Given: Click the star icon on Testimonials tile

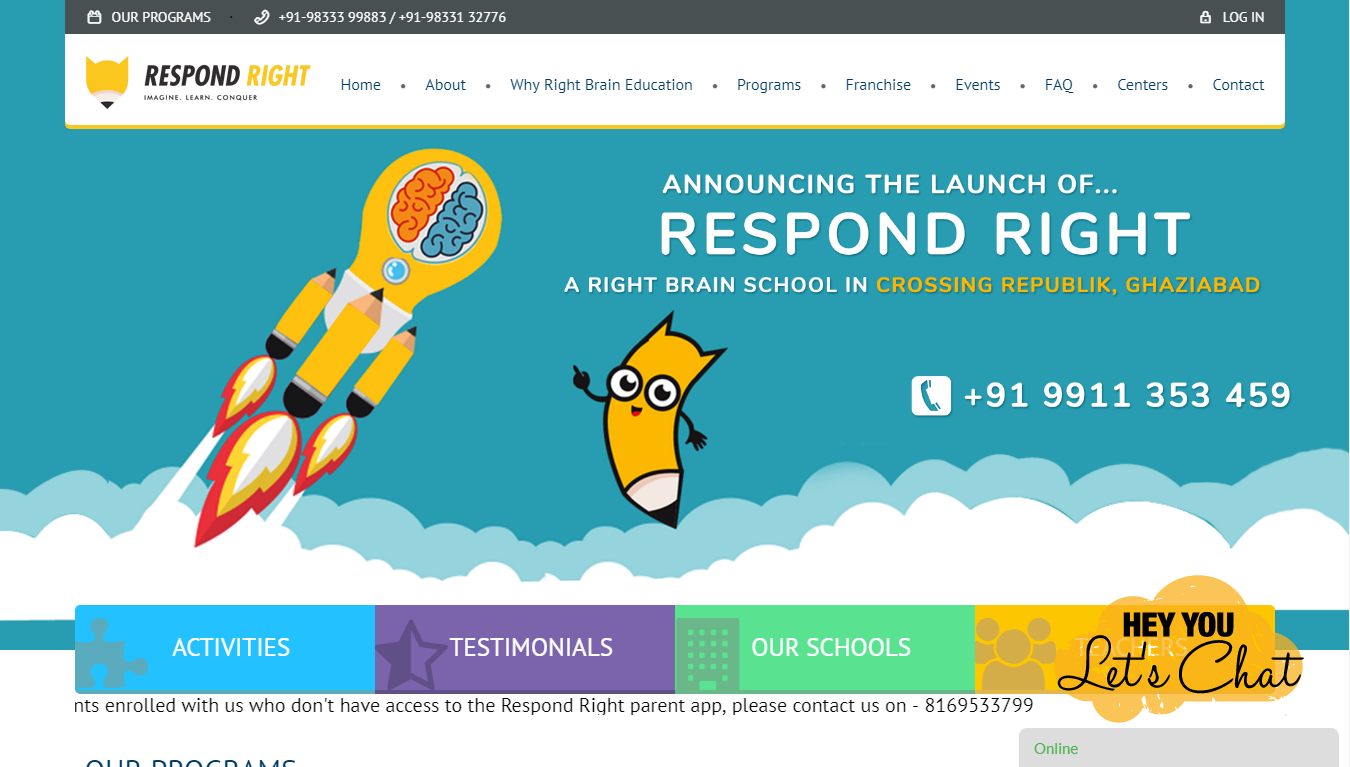Looking at the screenshot, I should (410, 653).
